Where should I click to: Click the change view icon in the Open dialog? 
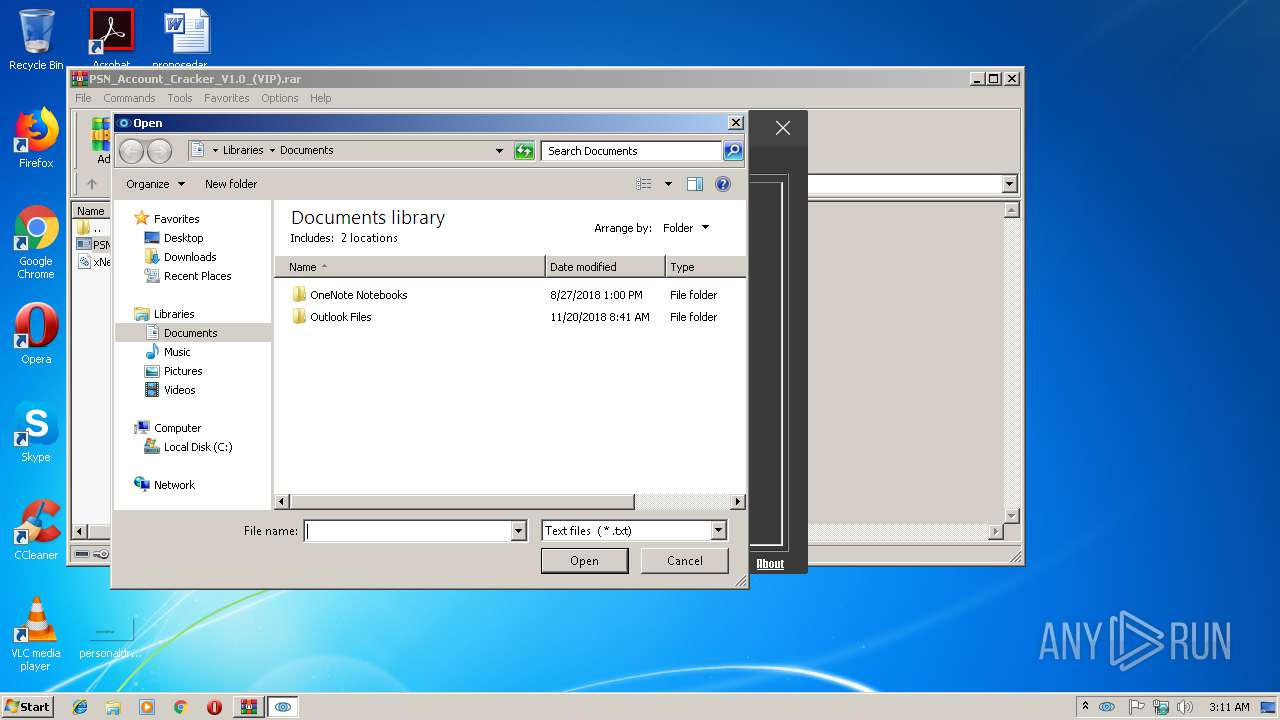pos(644,184)
